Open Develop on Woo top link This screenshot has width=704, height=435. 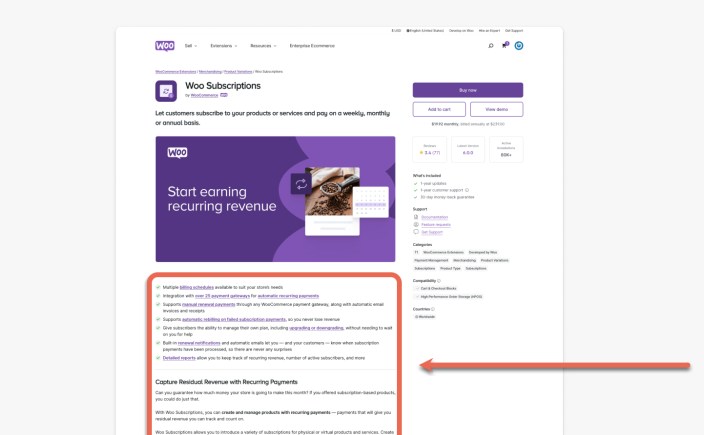(x=461, y=31)
